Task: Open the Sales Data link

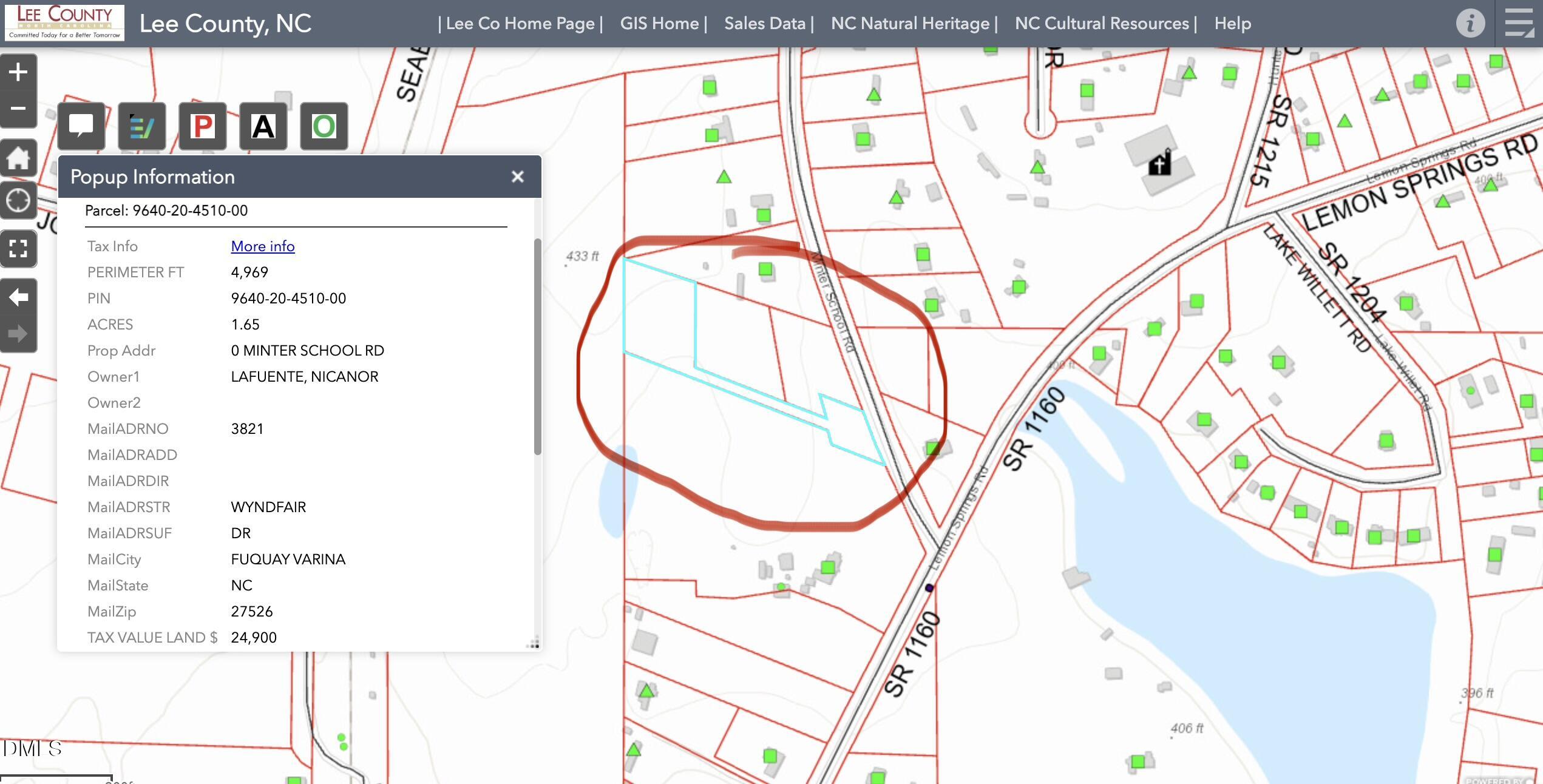Action: click(x=764, y=24)
